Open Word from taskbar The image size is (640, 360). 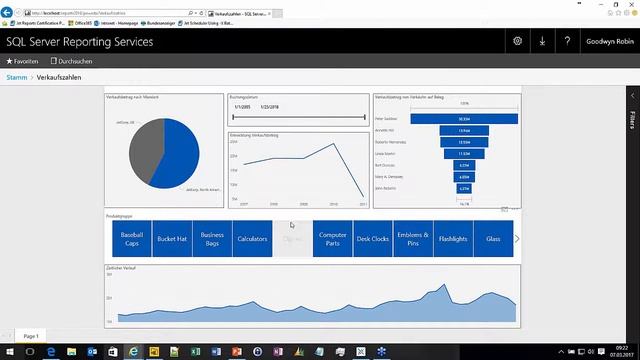pos(216,351)
